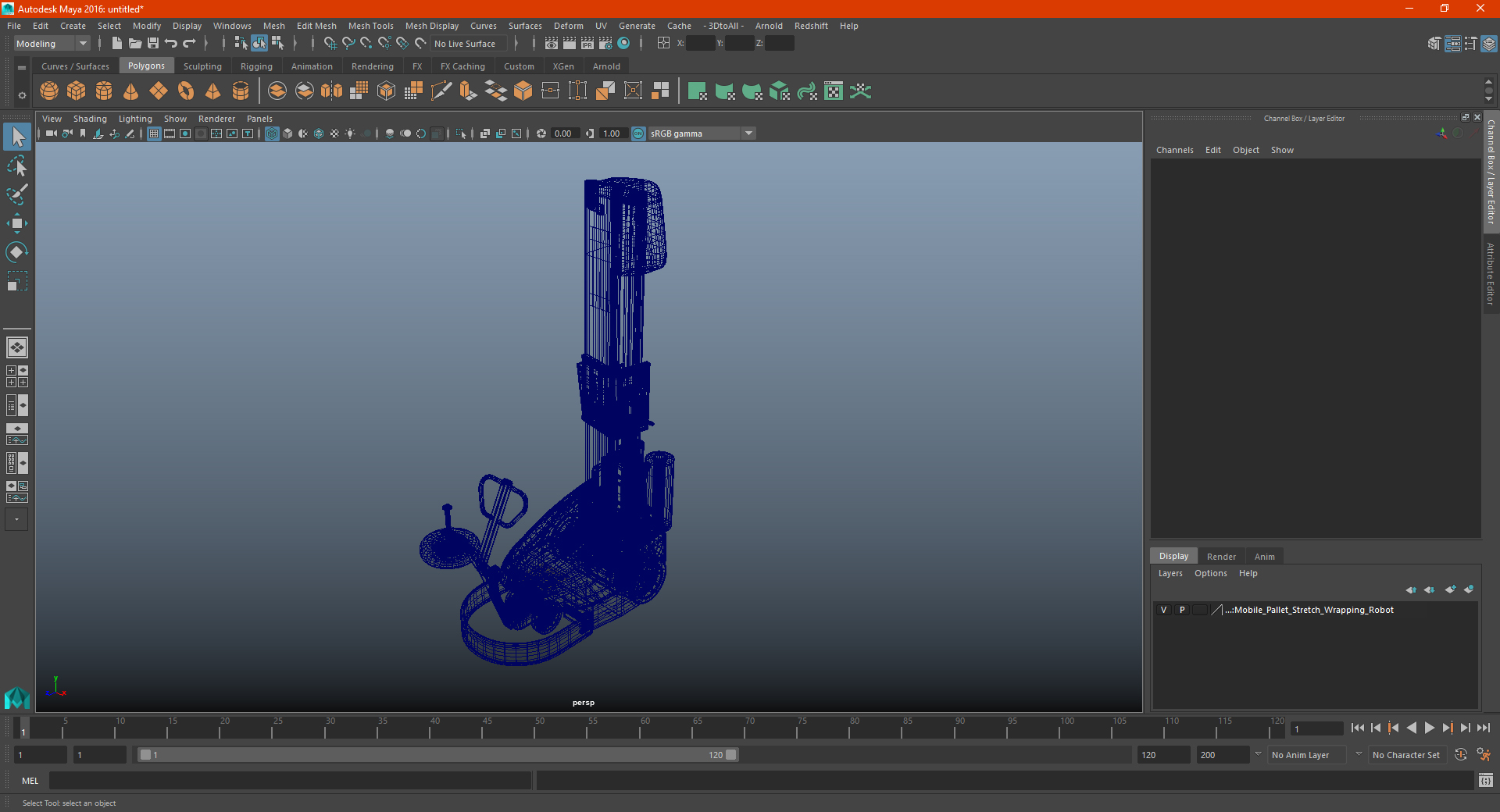Undo the last action using the toolbar arrow
1500x812 pixels.
[171, 44]
